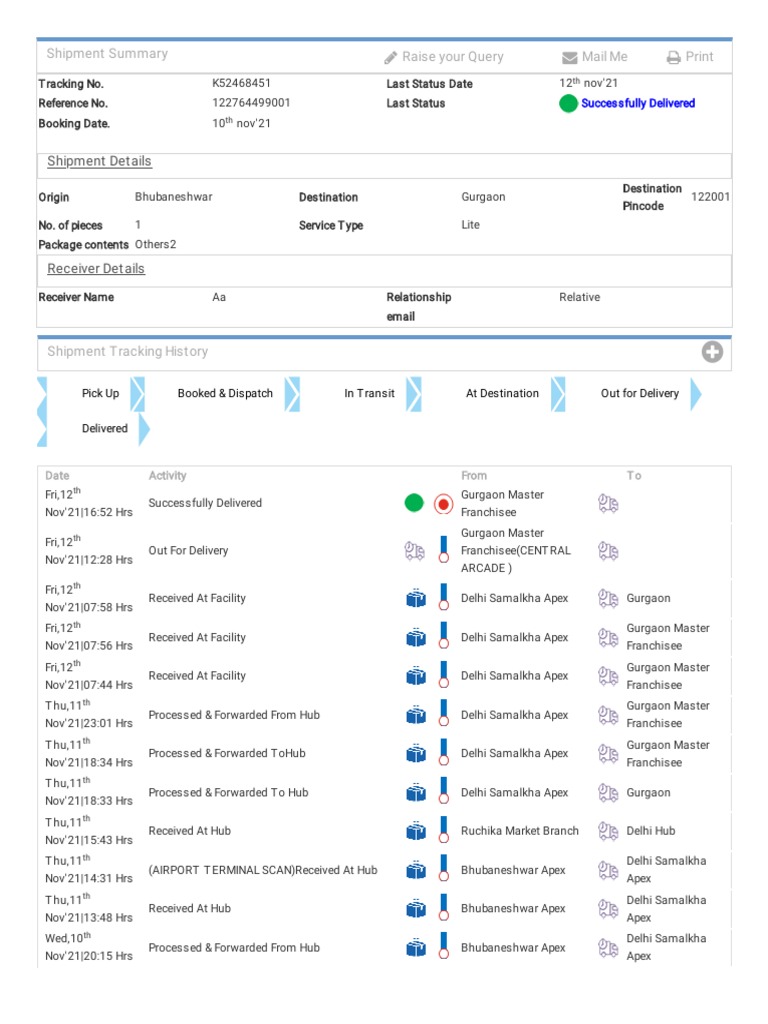Screen dimensions: 768x1024
Task: Select the Delivered stage
Action: 105,429
